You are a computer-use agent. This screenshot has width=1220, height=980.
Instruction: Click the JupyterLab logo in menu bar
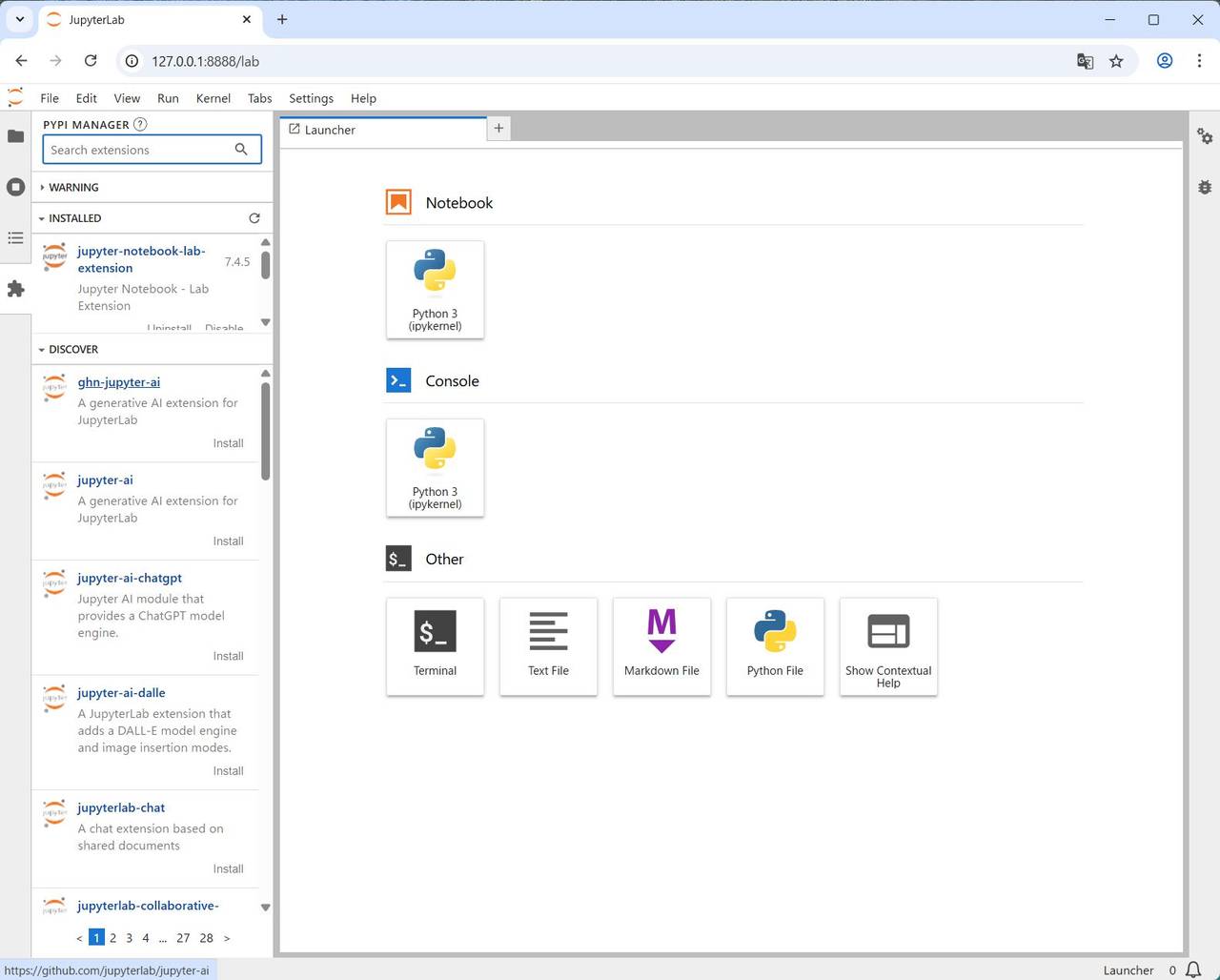(x=15, y=97)
